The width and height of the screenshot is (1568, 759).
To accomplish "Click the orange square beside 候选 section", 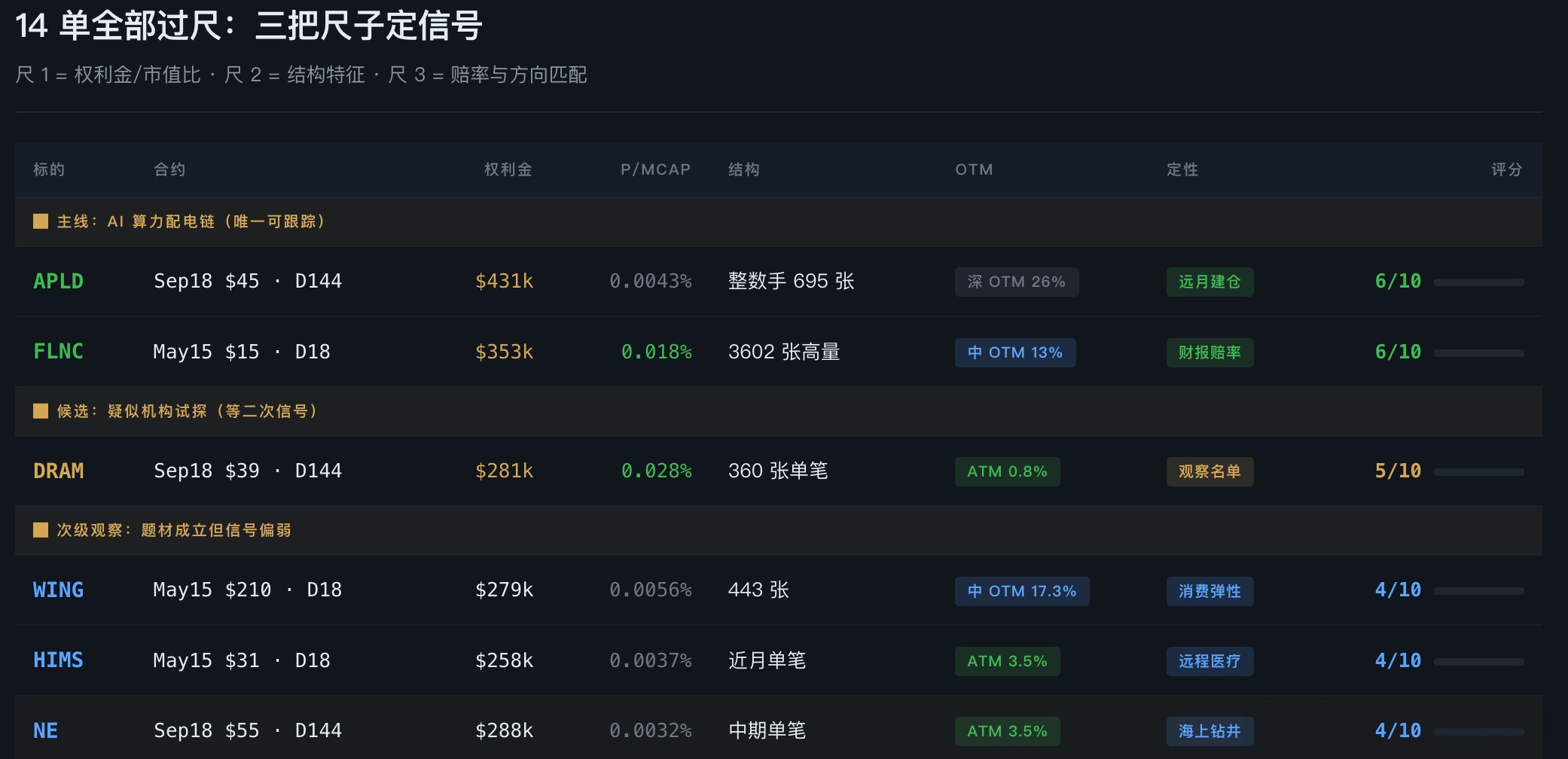I will pyautogui.click(x=41, y=411).
